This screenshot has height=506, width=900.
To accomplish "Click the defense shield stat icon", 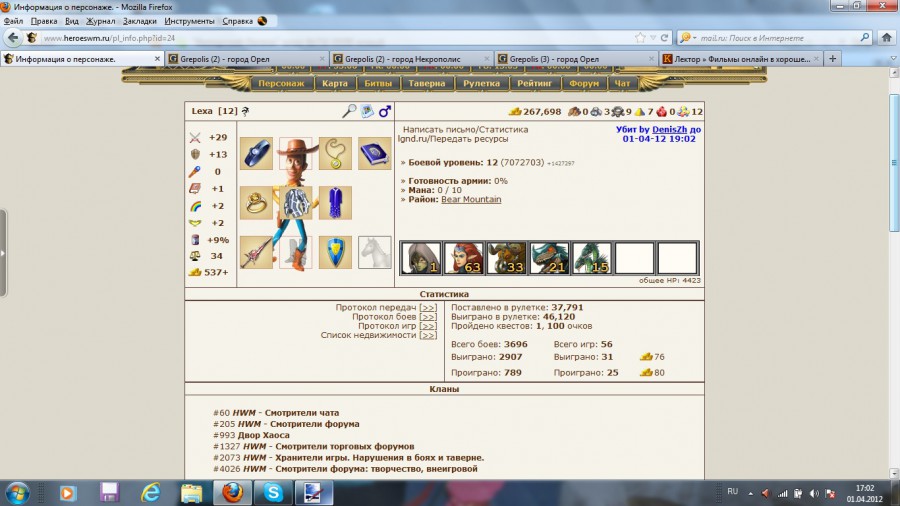I will point(195,154).
